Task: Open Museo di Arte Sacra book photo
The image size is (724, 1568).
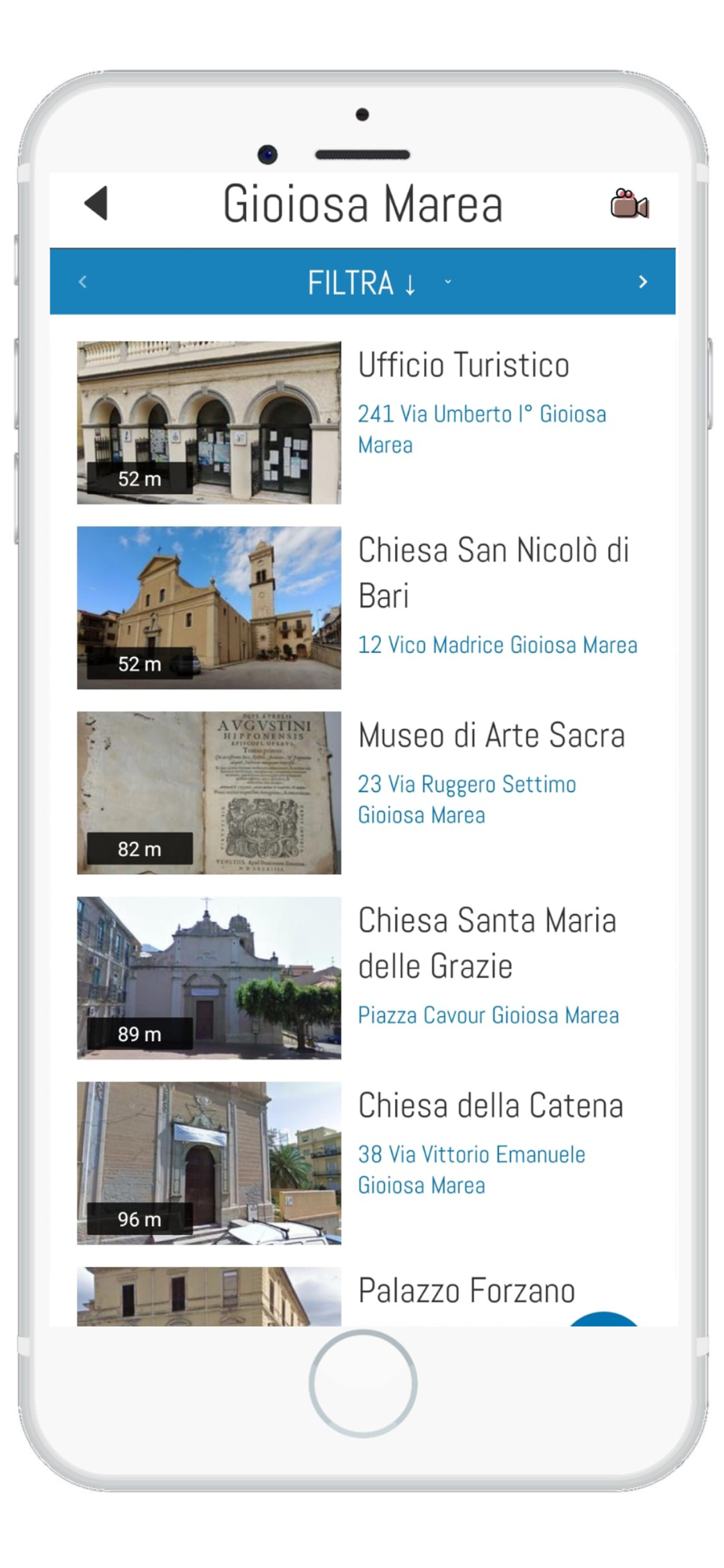Action: tap(209, 793)
